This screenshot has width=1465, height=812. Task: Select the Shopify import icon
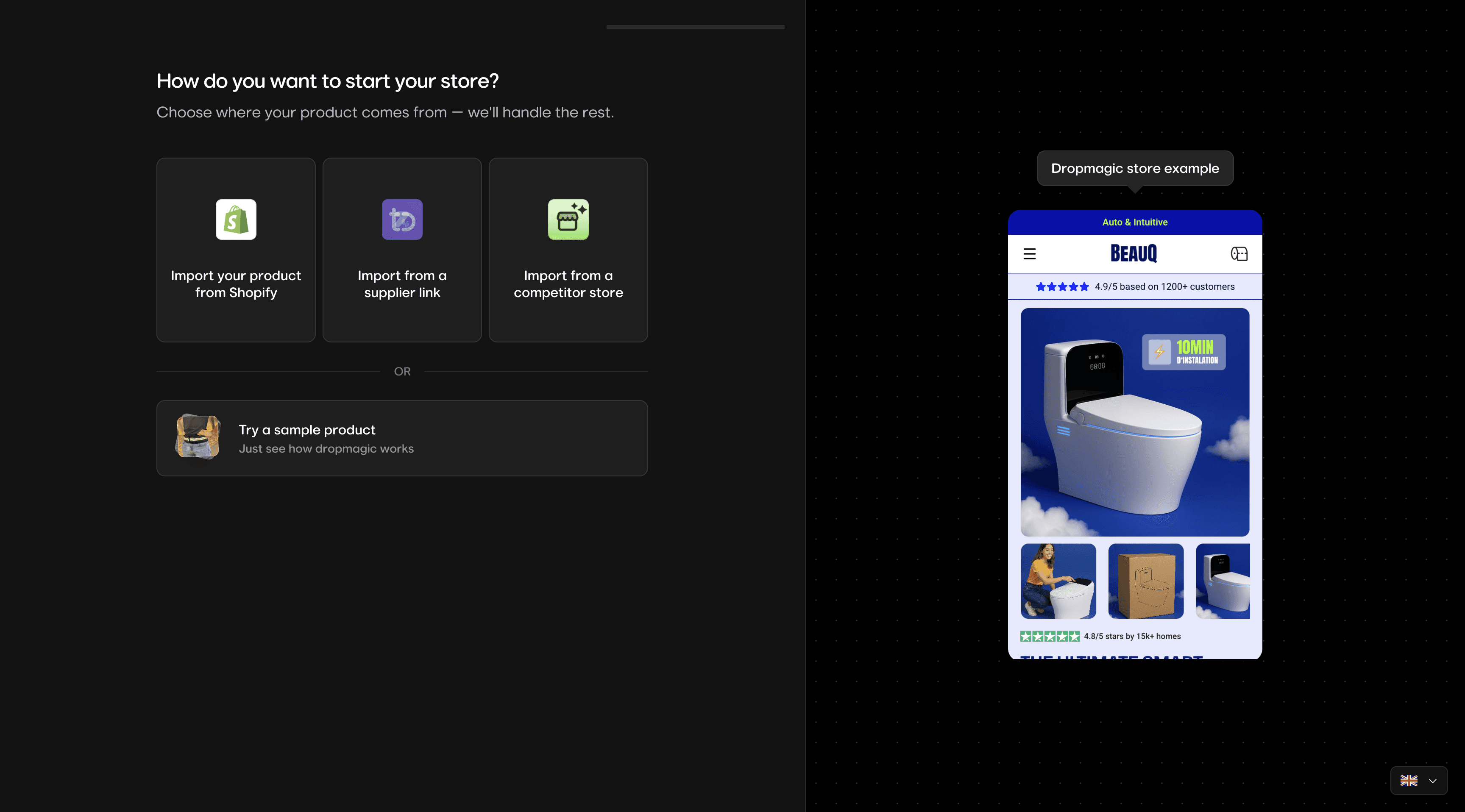(235, 220)
